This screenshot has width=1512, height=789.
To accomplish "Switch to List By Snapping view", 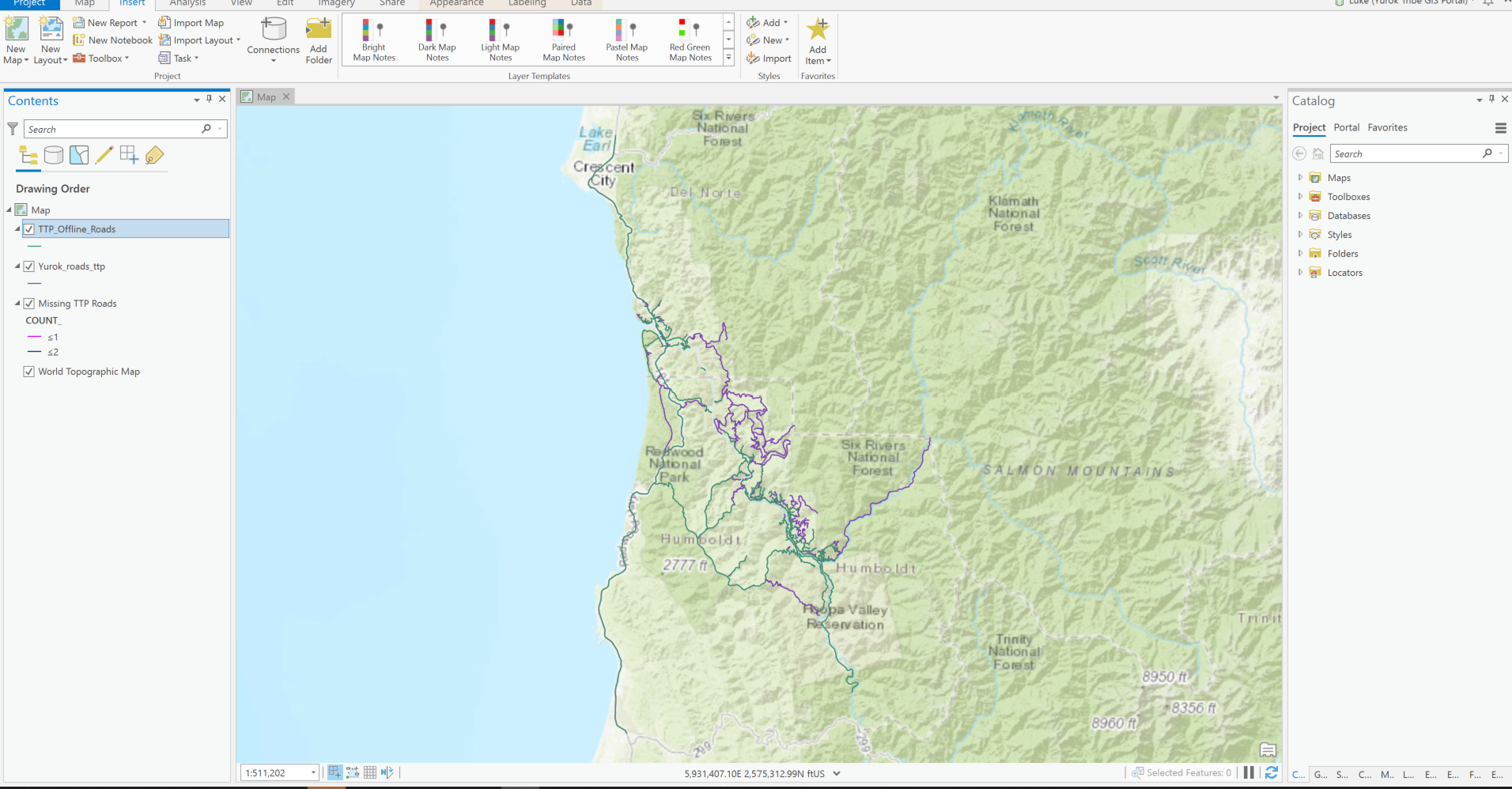I will pyautogui.click(x=130, y=156).
